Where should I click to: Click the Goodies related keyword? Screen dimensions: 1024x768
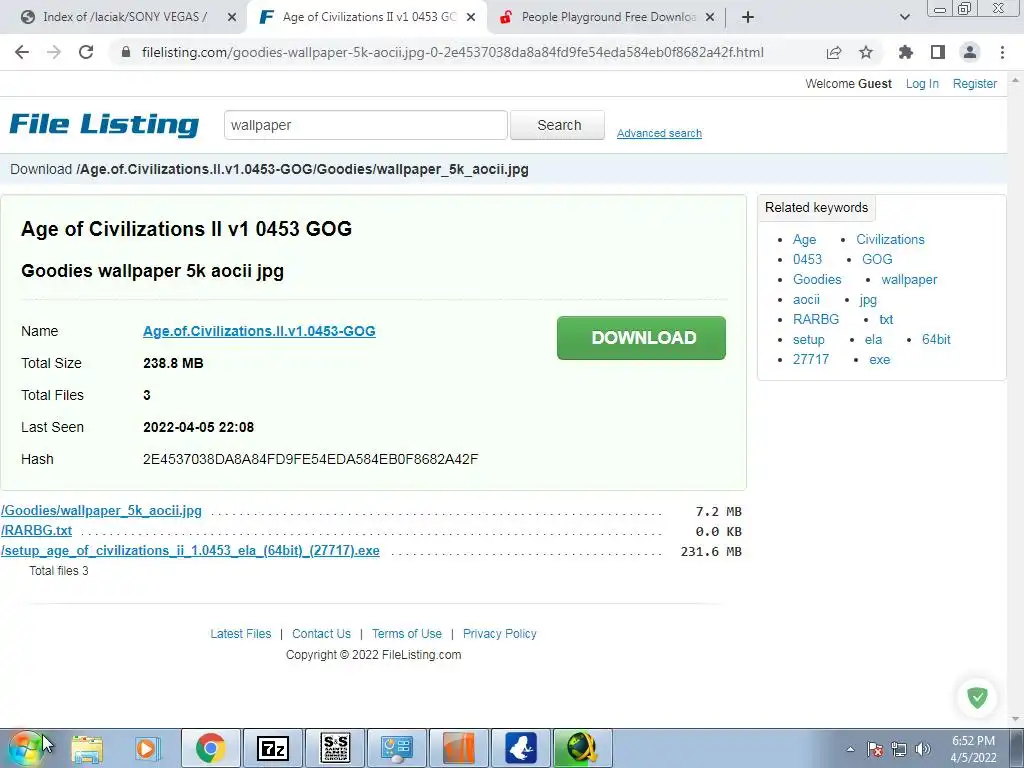tap(817, 280)
